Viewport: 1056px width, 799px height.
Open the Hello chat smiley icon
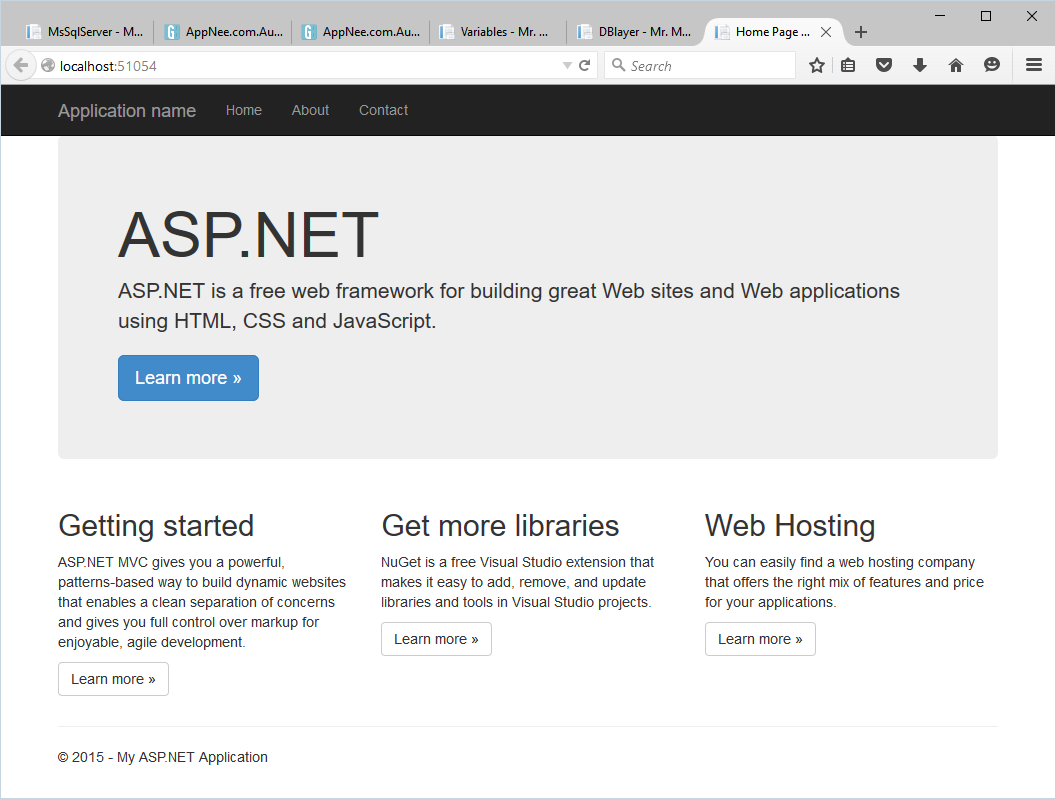click(x=991, y=65)
